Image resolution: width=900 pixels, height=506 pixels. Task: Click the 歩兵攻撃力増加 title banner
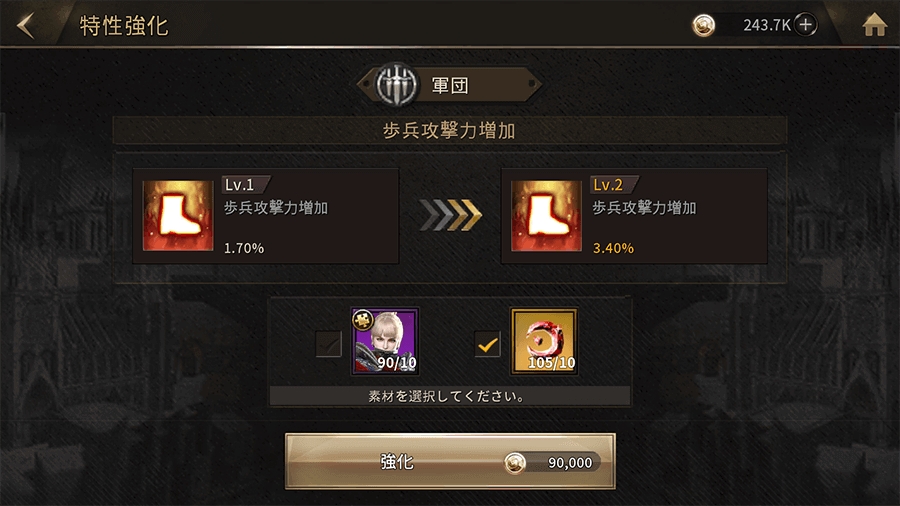(449, 131)
